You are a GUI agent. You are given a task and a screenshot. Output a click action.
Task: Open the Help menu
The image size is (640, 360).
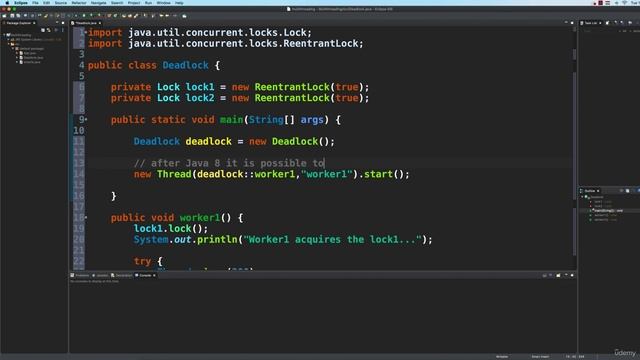(x=179, y=3)
